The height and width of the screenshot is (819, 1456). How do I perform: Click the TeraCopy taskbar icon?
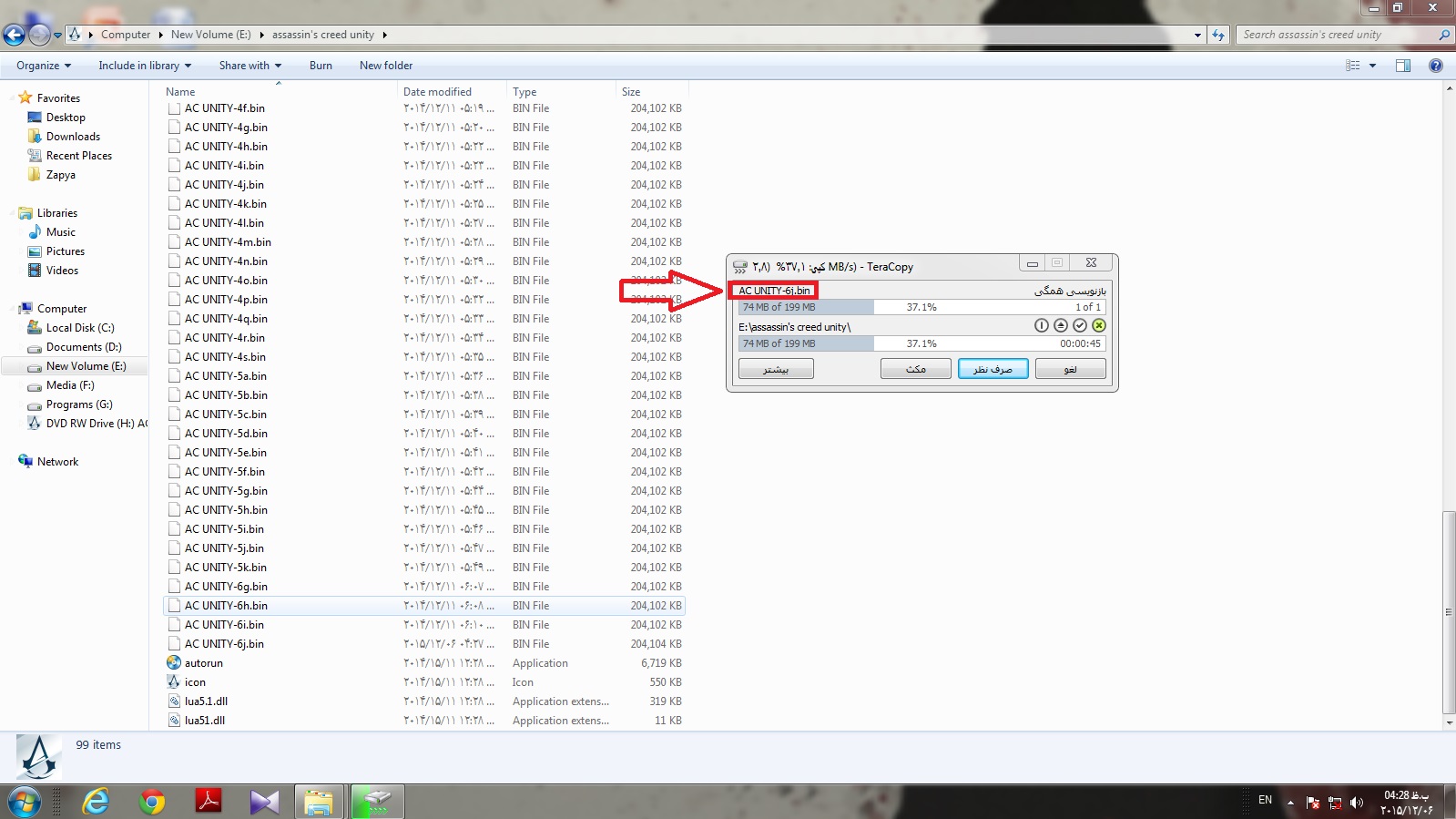click(377, 802)
